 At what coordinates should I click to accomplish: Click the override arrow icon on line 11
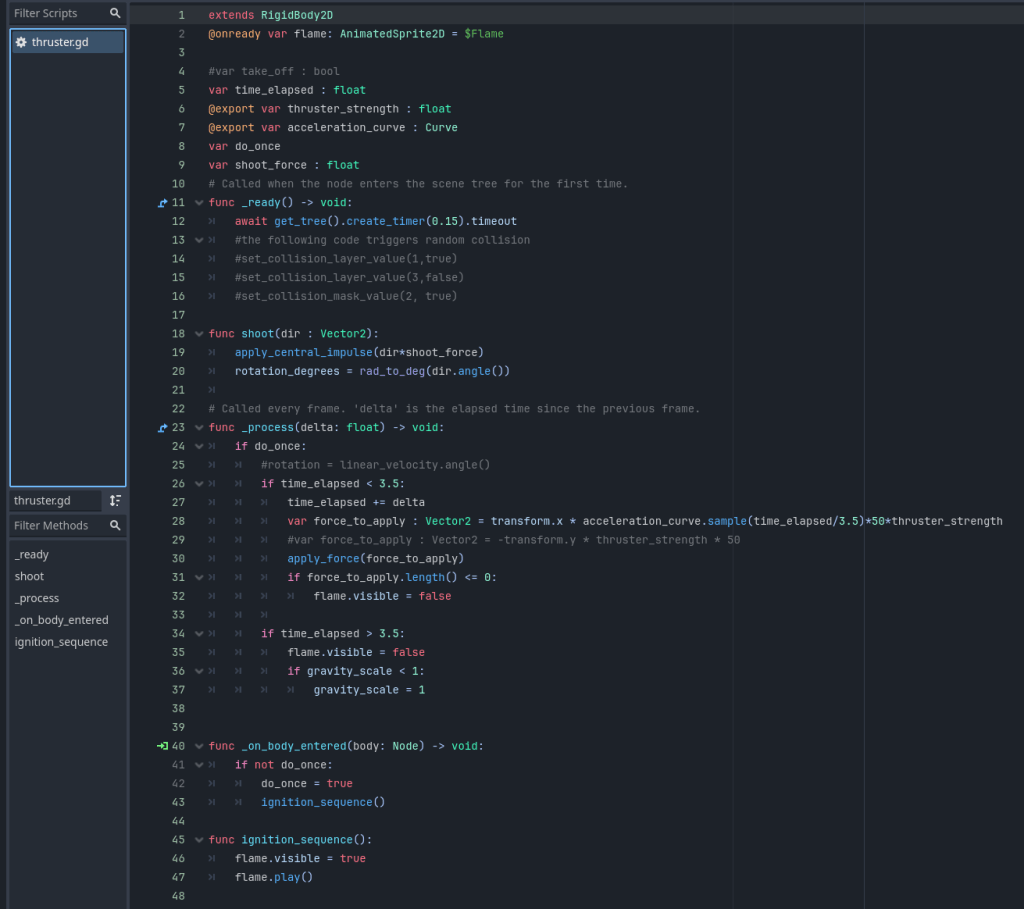pyautogui.click(x=163, y=203)
